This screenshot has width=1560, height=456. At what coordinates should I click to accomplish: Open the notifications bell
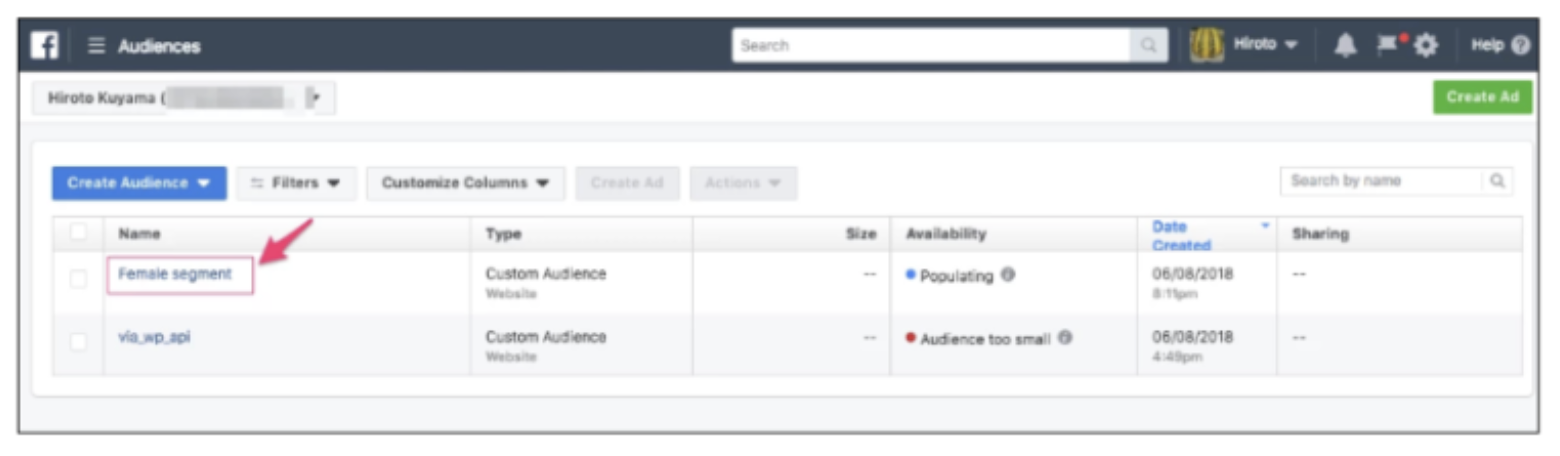click(x=1345, y=46)
